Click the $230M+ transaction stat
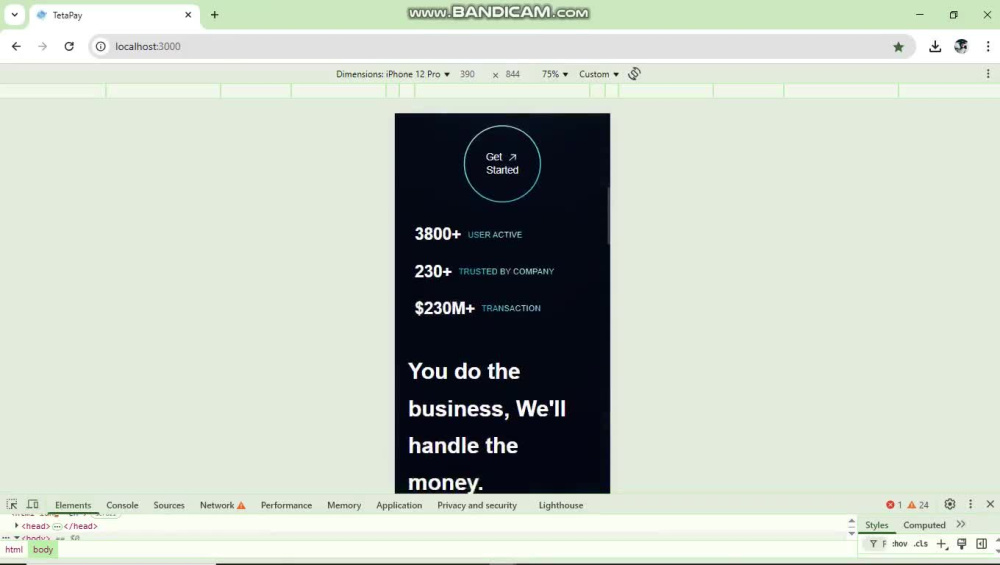This screenshot has height=565, width=1000. pos(477,308)
